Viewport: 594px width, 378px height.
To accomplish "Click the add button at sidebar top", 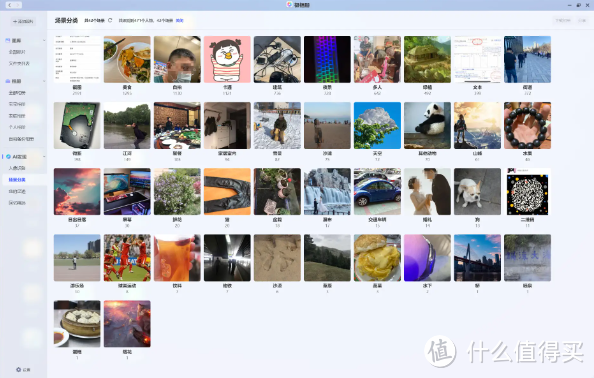I will [23, 21].
